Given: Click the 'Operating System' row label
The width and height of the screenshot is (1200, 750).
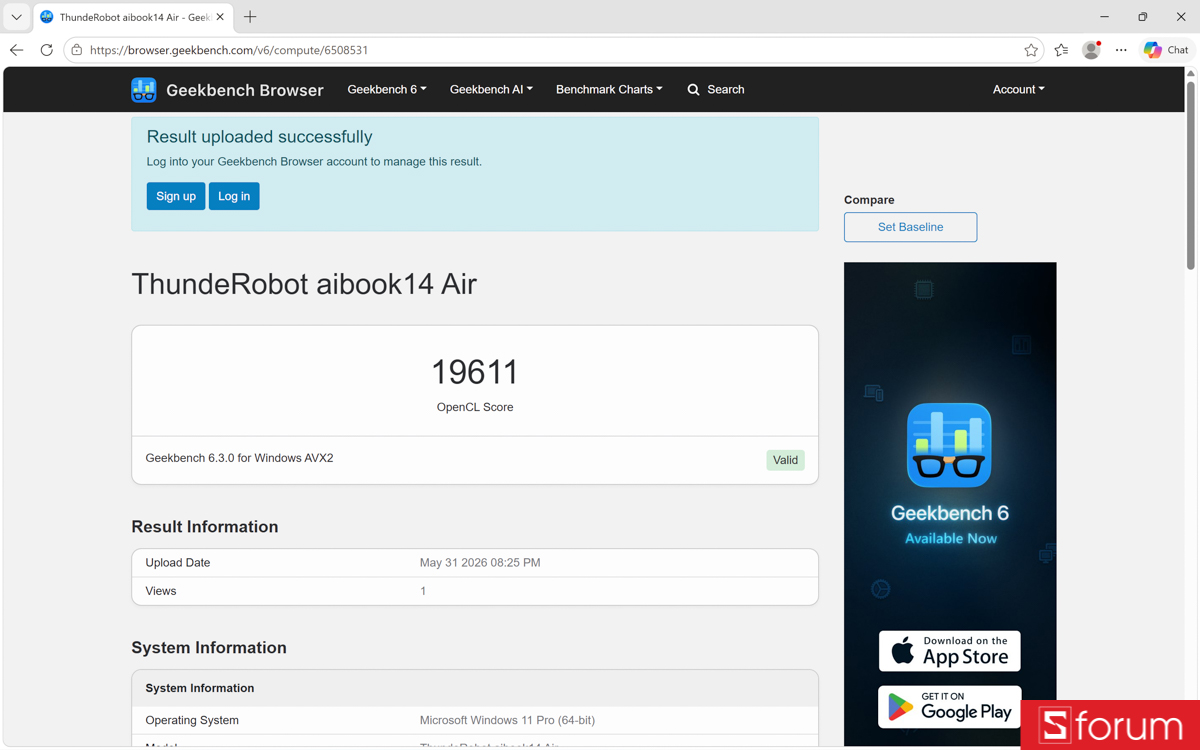Looking at the screenshot, I should click(192, 720).
